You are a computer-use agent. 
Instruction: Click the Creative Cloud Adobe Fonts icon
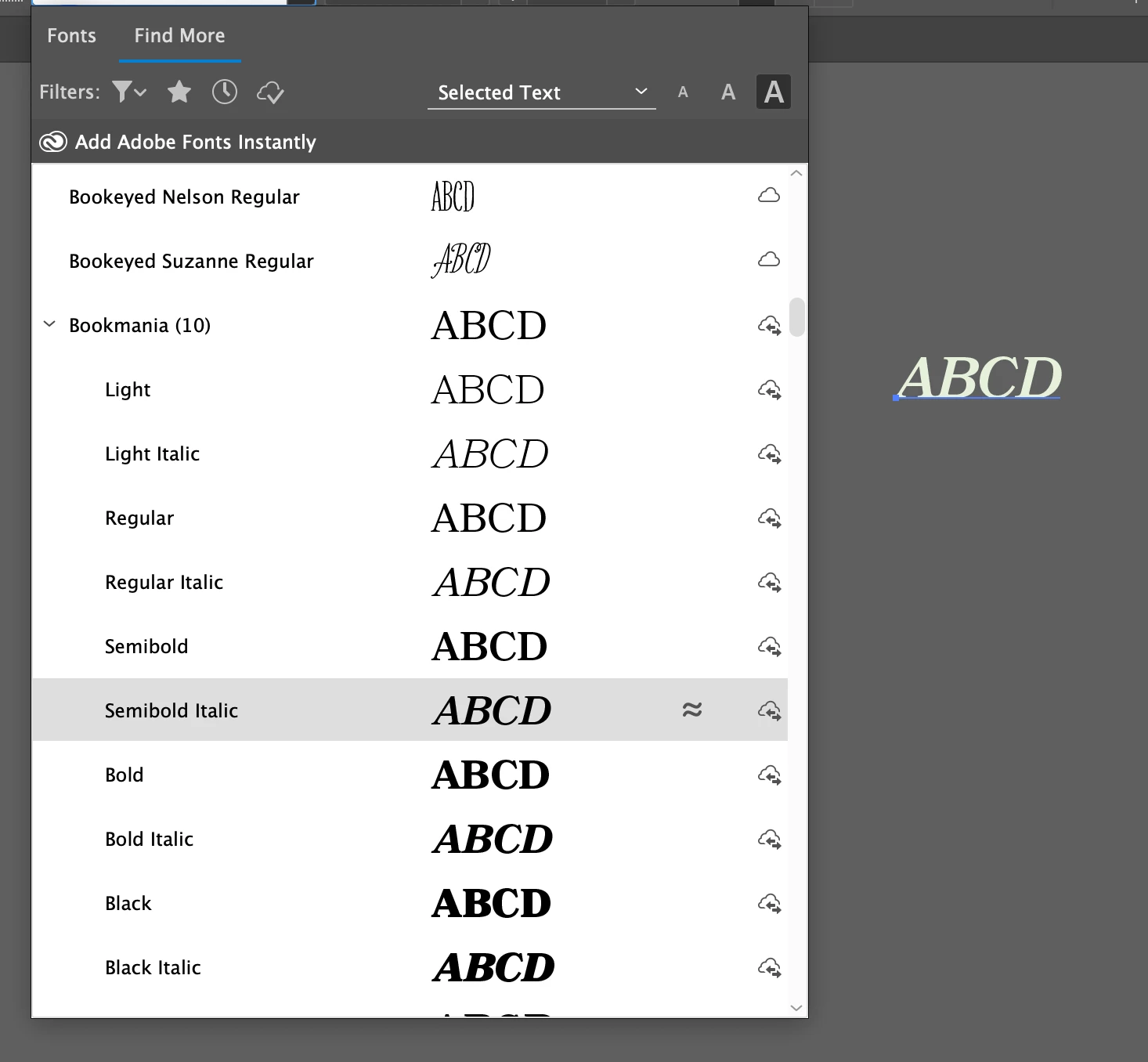53,142
